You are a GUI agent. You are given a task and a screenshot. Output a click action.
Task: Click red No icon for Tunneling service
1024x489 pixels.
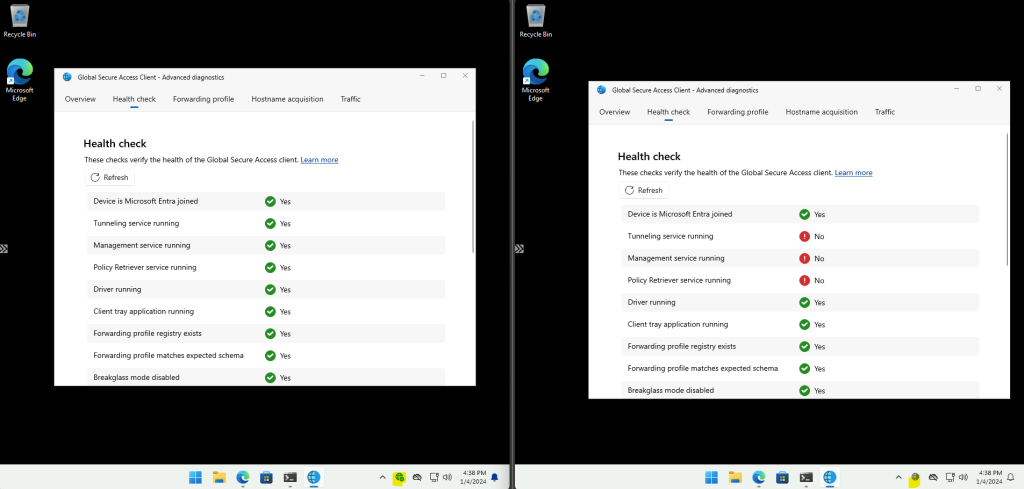pos(805,236)
